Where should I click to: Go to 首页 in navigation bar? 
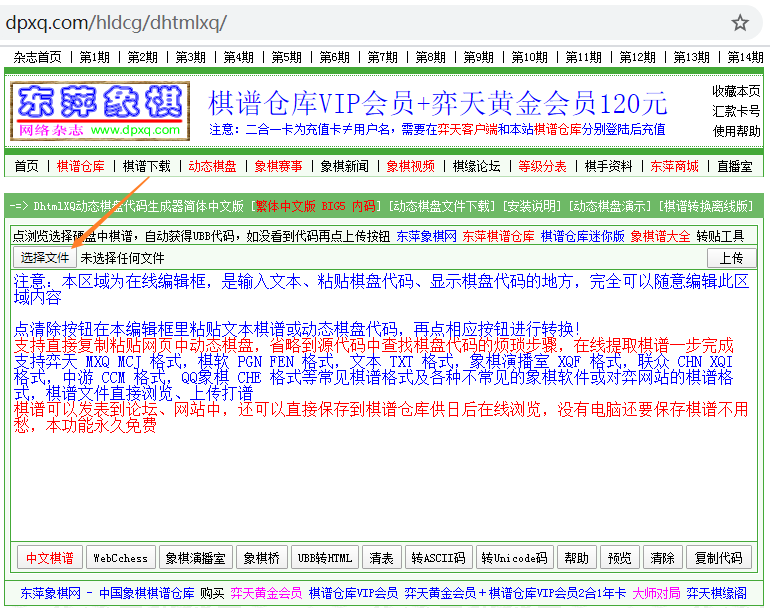coord(27,167)
